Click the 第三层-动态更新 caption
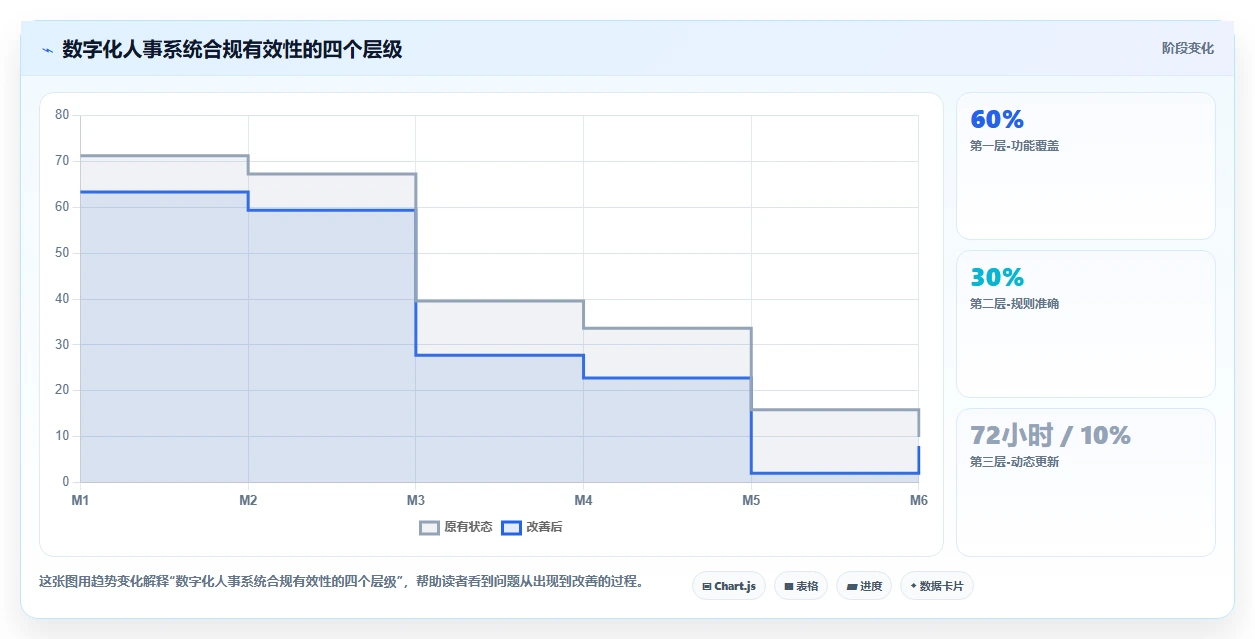Image resolution: width=1255 pixels, height=639 pixels. pyautogui.click(x=1014, y=462)
